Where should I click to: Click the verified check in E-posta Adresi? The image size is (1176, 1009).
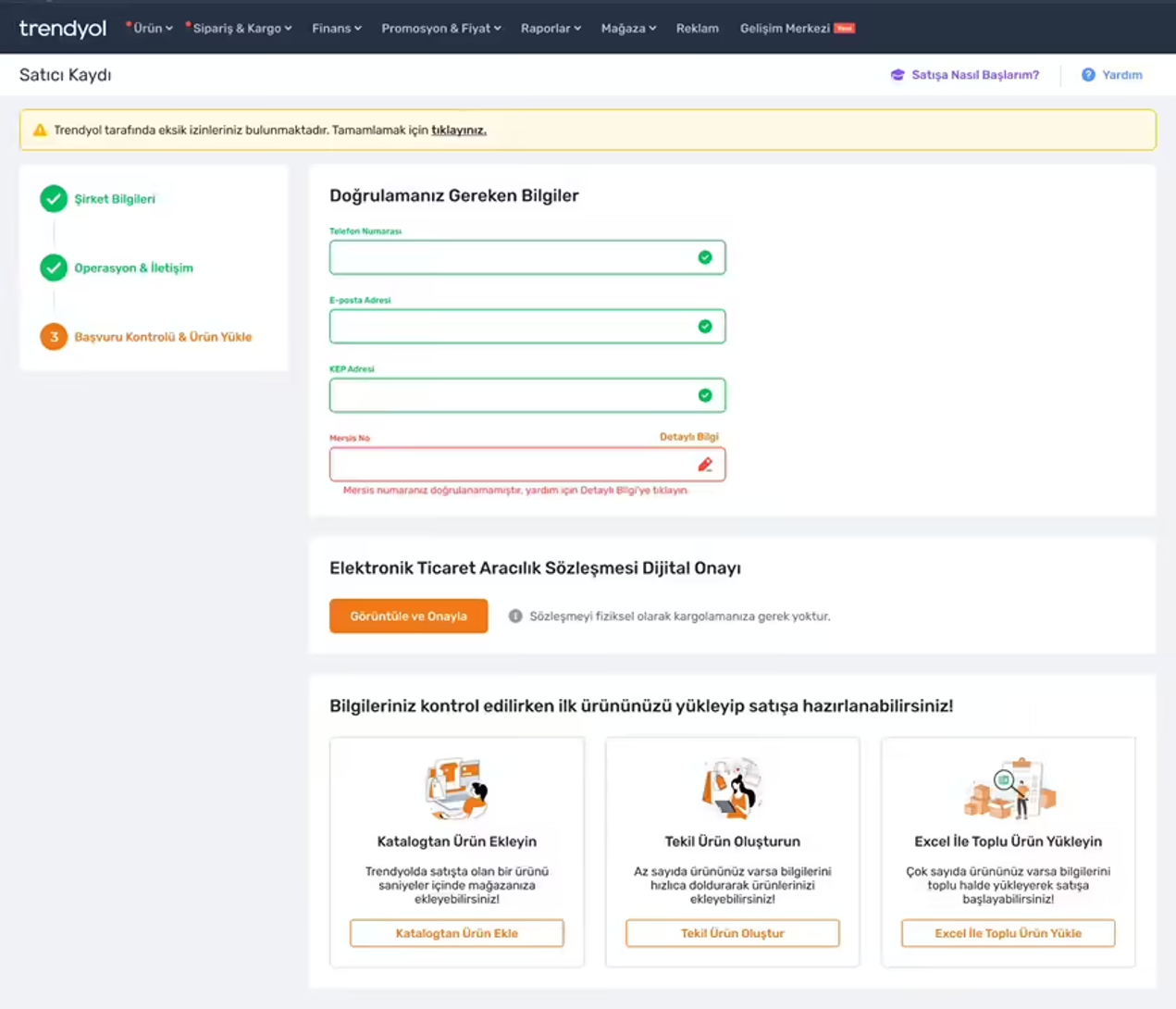point(705,326)
